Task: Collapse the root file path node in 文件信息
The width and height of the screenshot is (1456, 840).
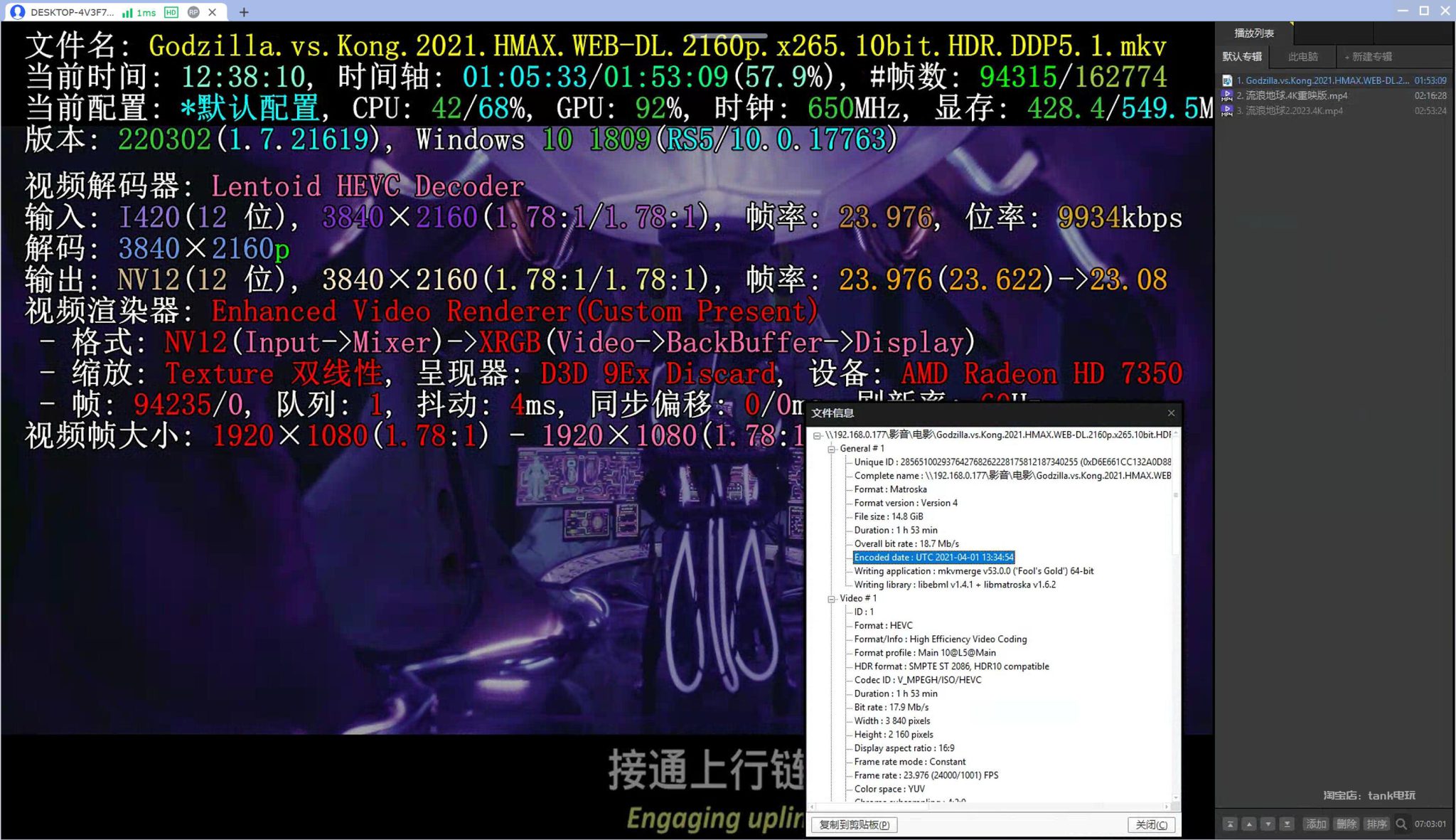Action: 815,434
